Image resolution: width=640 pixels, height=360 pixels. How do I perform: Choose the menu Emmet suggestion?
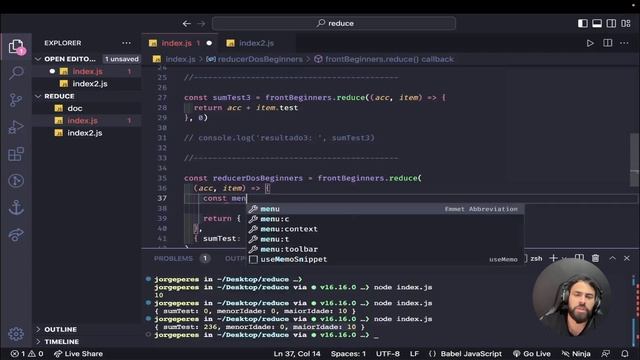[384, 209]
